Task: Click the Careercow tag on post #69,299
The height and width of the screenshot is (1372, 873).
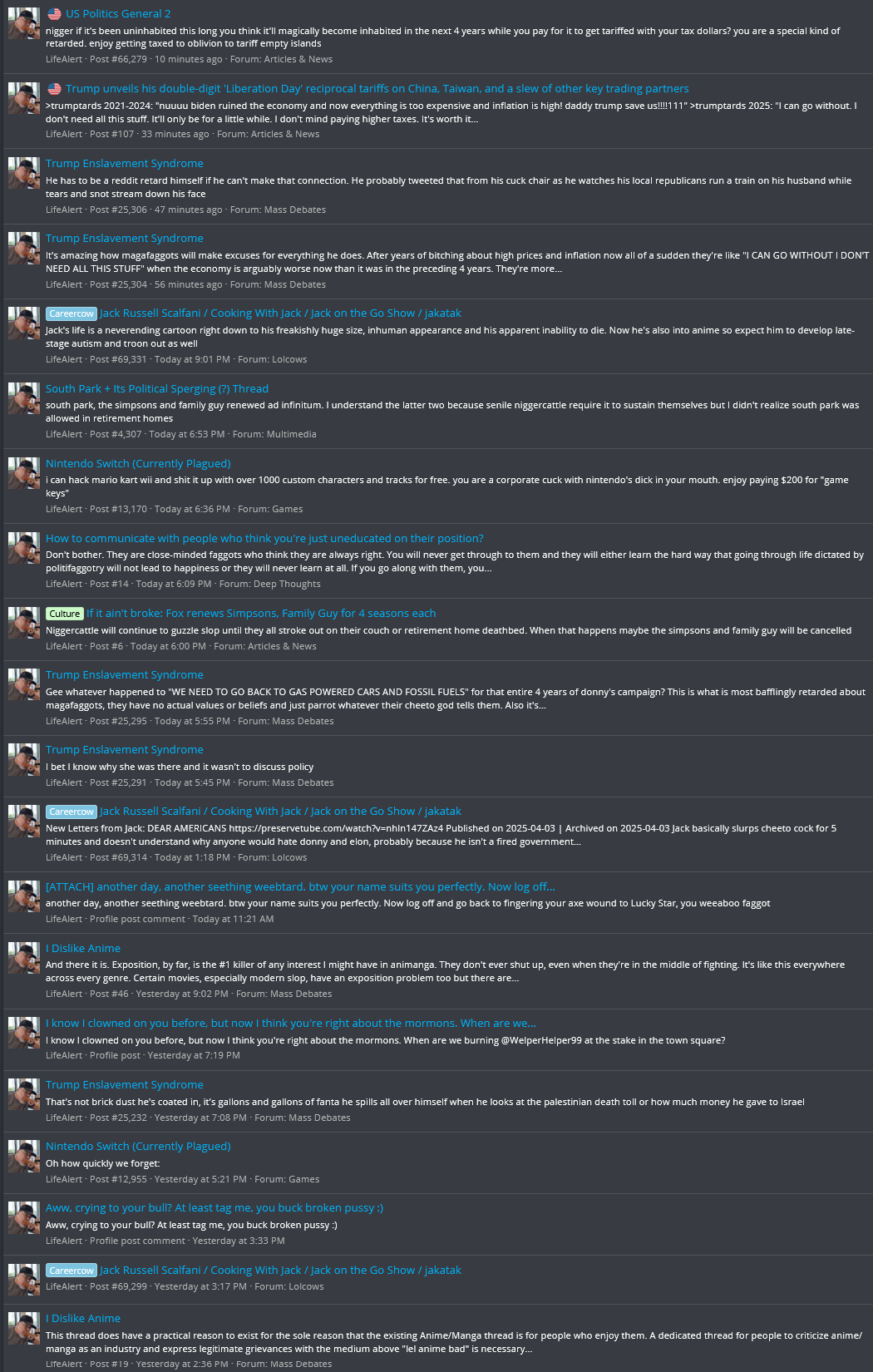Action: (72, 1271)
